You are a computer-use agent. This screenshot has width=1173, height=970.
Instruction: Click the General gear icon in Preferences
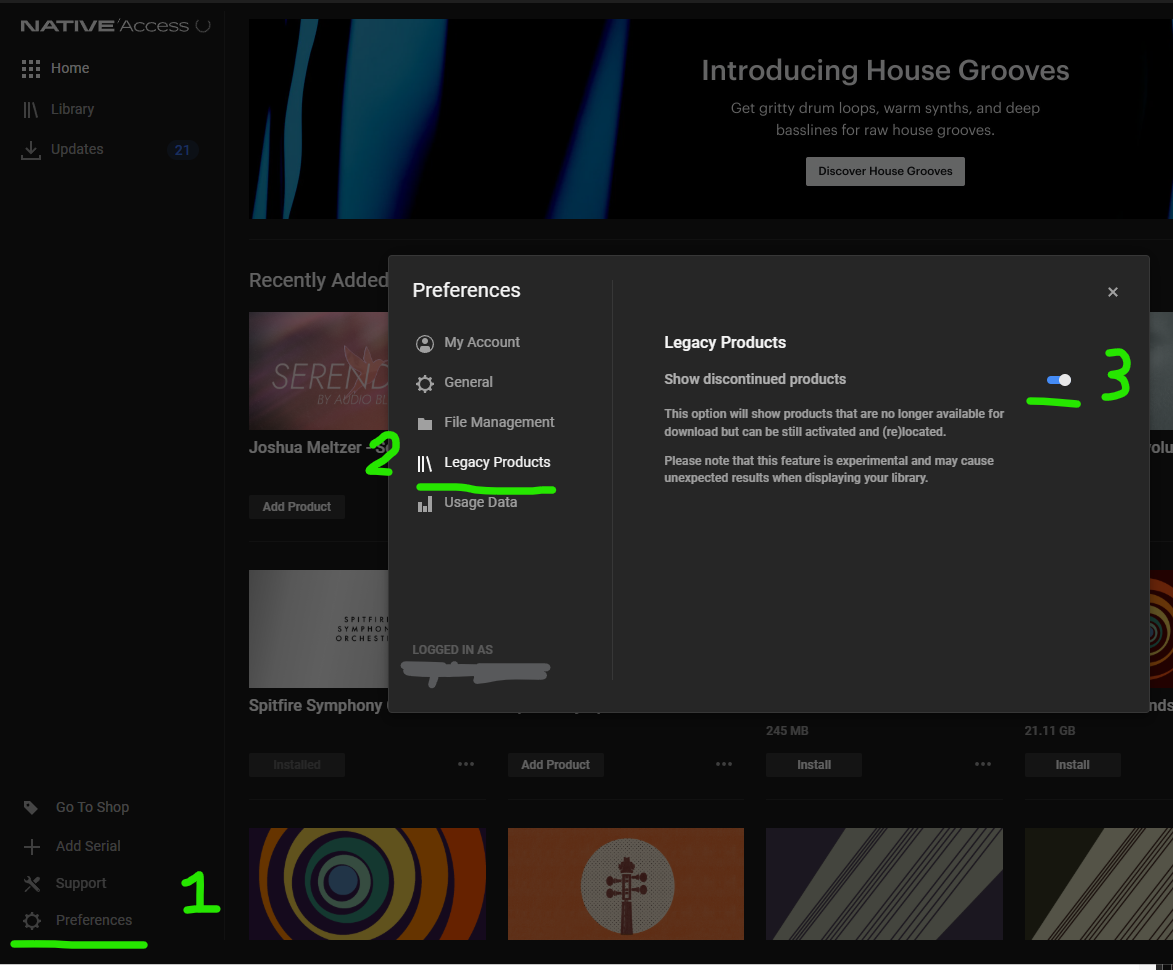[x=425, y=384]
